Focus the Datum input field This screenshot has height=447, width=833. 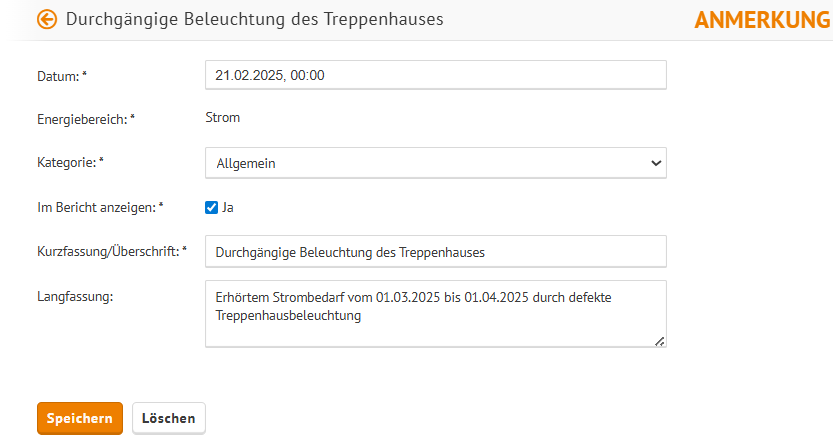tap(436, 75)
